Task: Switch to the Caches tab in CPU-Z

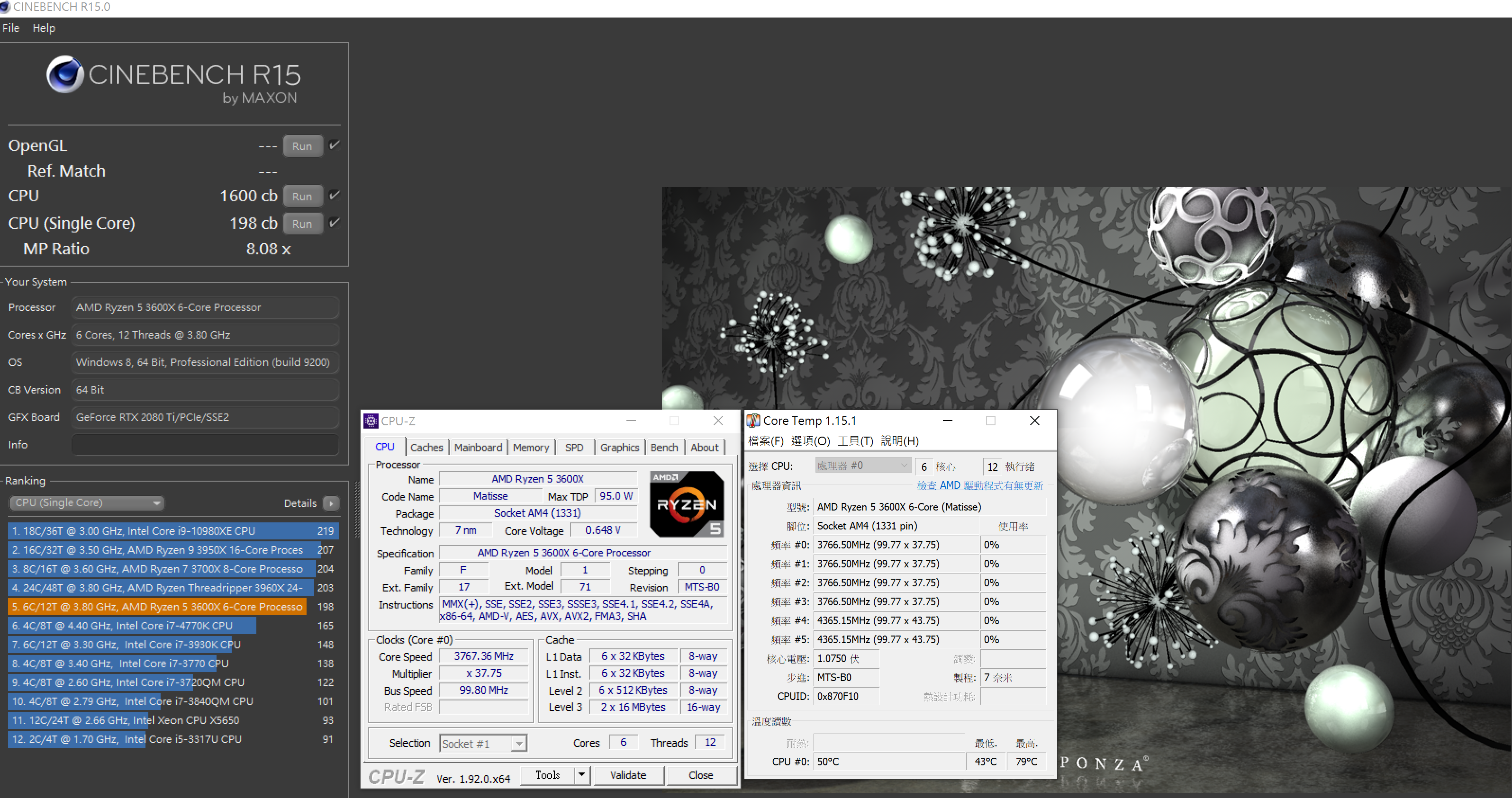Action: pos(427,447)
